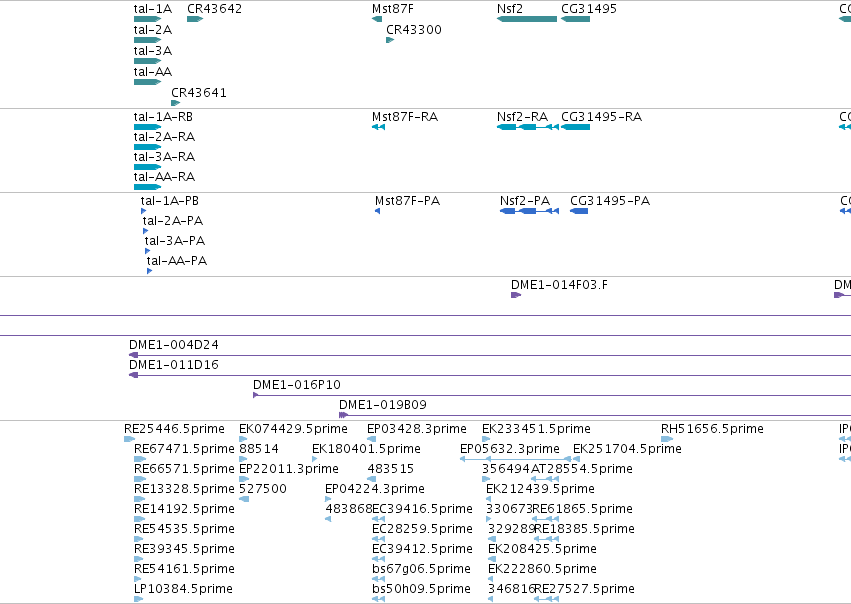This screenshot has height=604, width=851.
Task: Click the Nsf2-PA protein label
Action: tap(525, 201)
